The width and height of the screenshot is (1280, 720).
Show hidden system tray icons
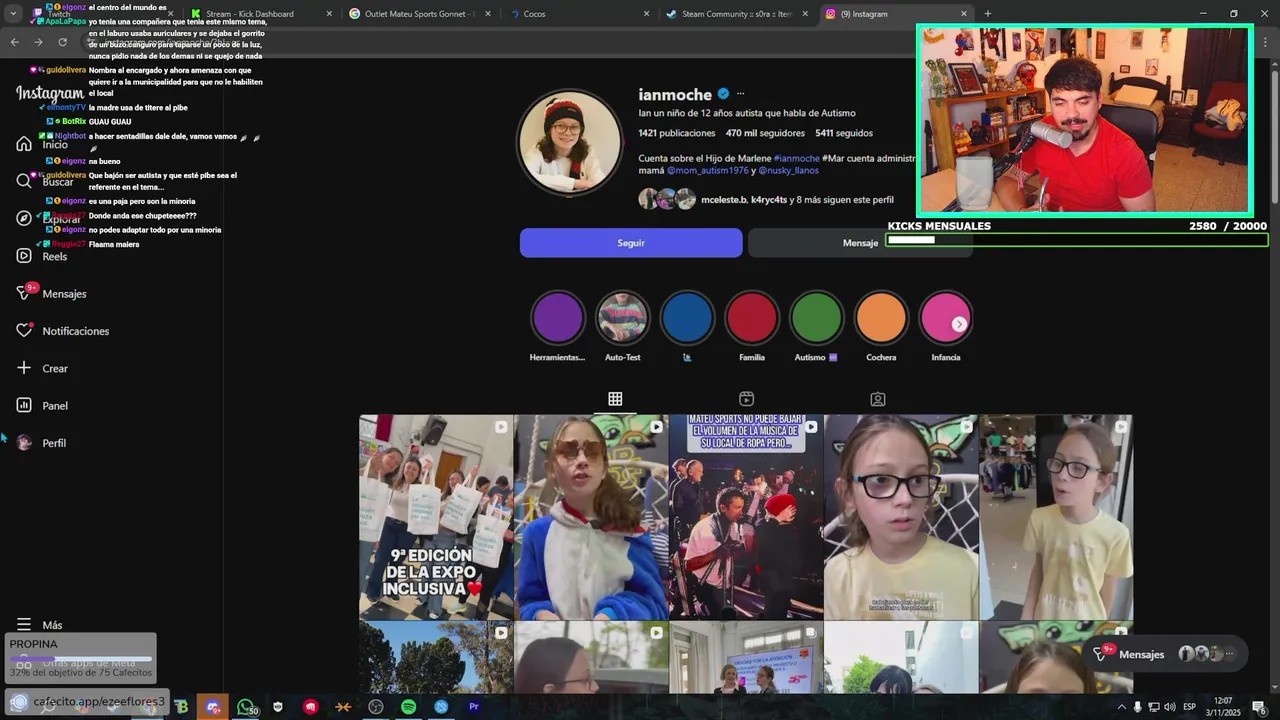tap(1121, 707)
